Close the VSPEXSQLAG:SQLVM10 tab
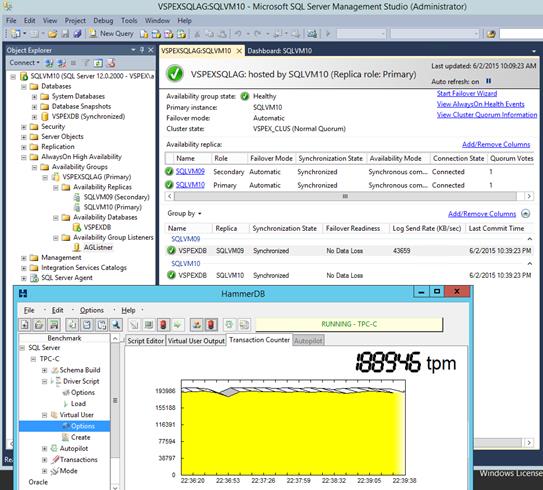The height and width of the screenshot is (490, 543). pos(239,51)
